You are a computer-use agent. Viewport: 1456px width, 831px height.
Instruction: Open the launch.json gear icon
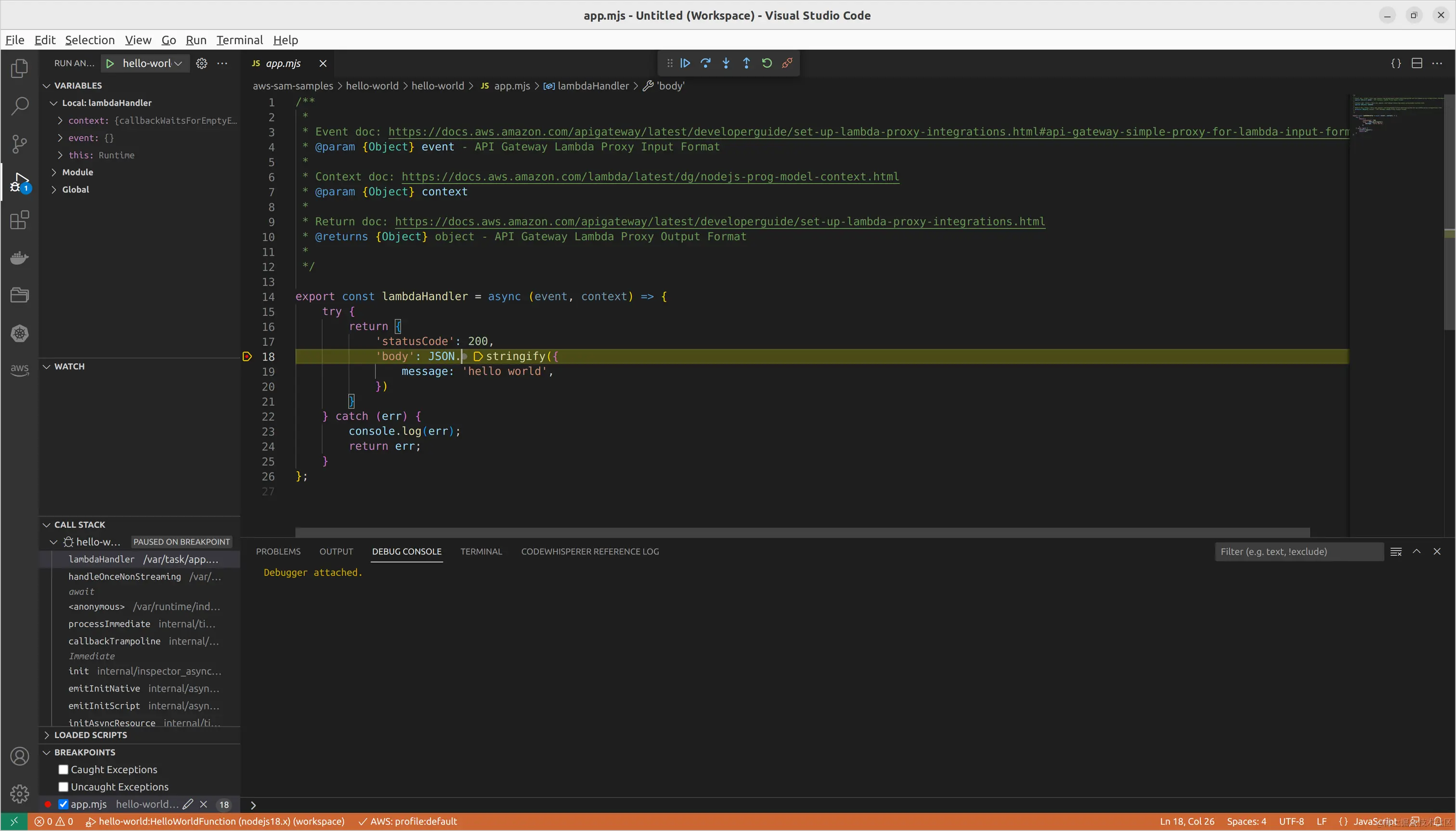pos(201,64)
